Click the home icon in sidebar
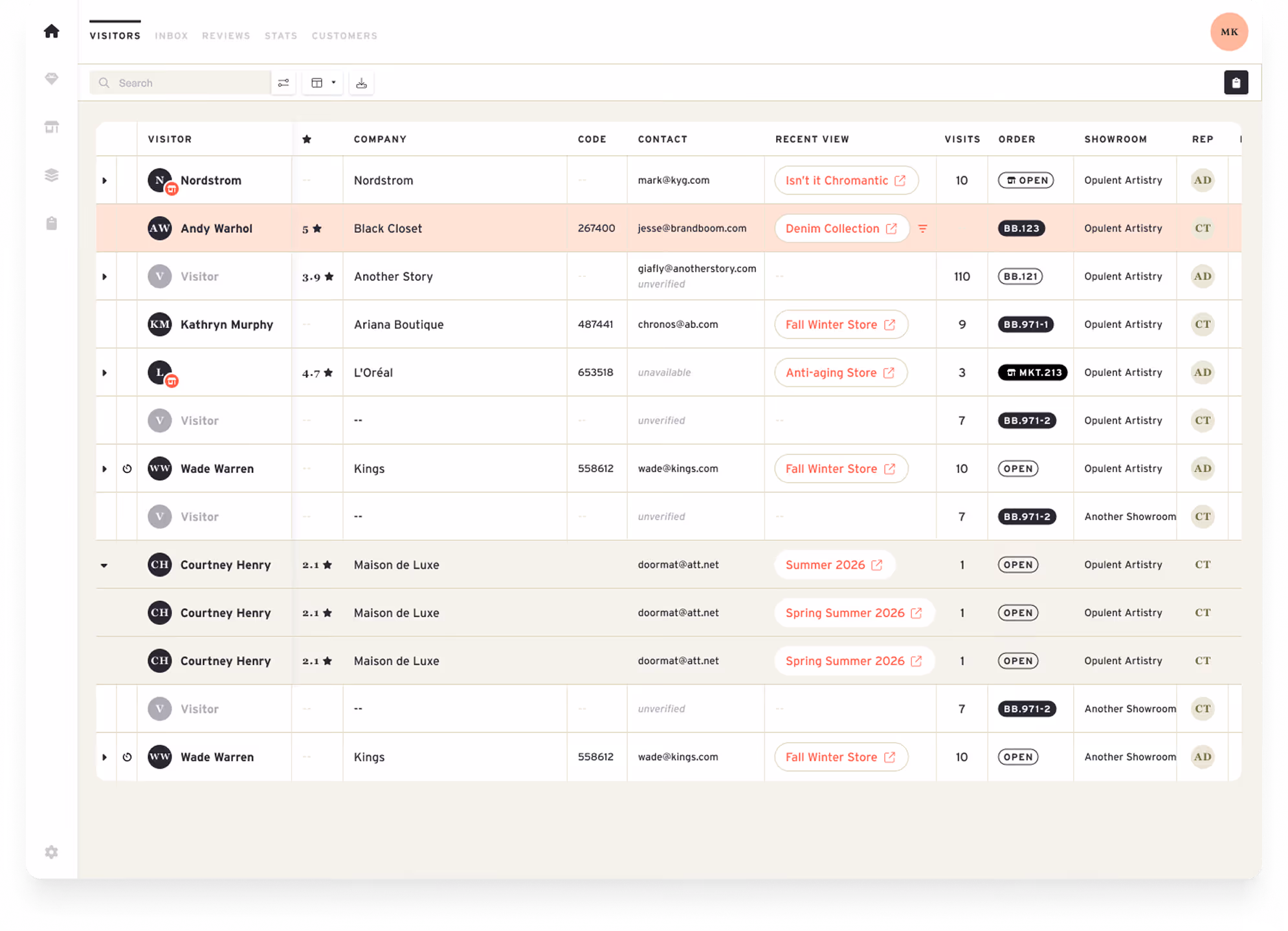Image resolution: width=1288 pixels, height=931 pixels. 52,31
